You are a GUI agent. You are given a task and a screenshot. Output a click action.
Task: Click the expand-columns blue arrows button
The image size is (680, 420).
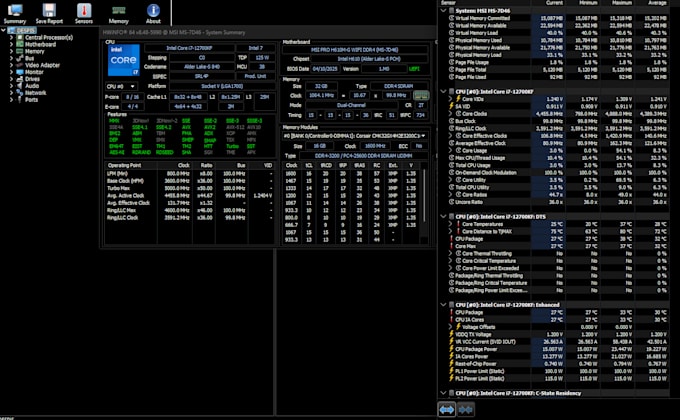point(447,409)
